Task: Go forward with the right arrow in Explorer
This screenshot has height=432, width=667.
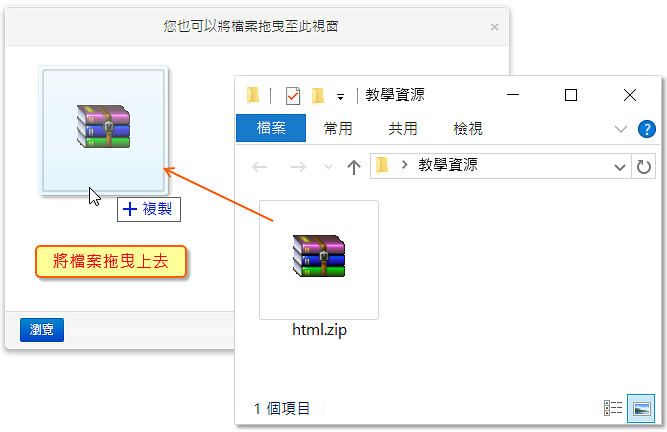Action: [298, 167]
